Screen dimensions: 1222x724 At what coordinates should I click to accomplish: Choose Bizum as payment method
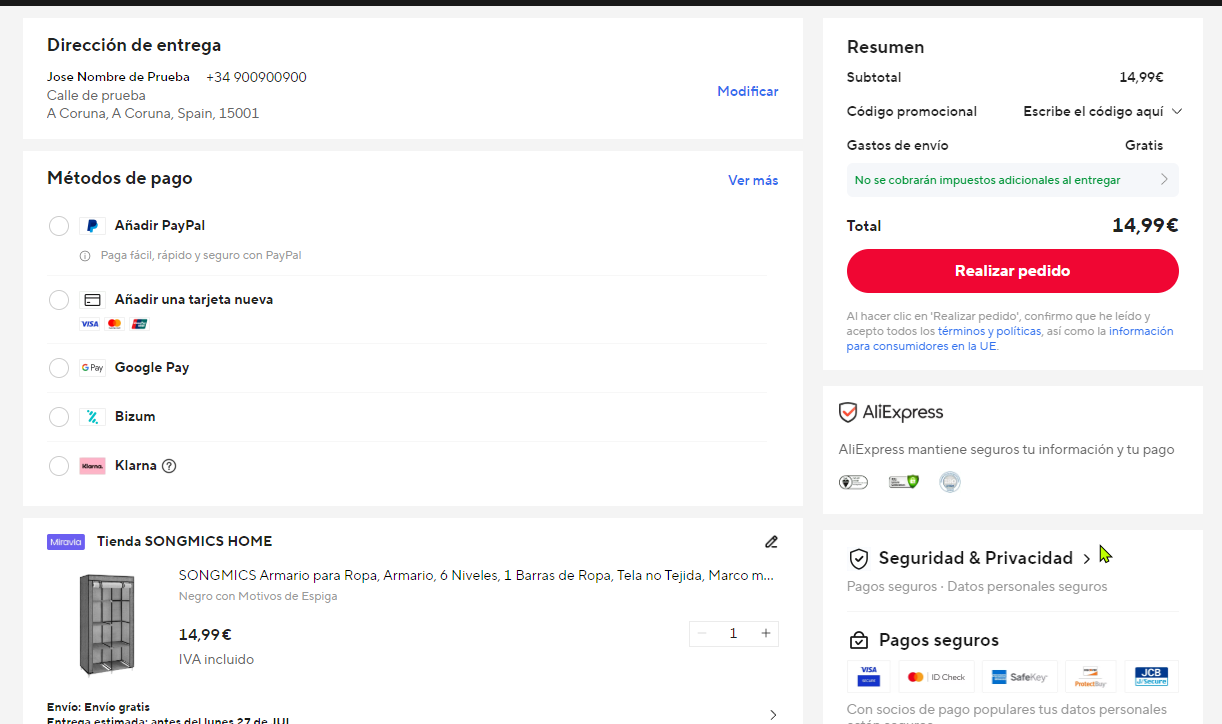click(59, 417)
